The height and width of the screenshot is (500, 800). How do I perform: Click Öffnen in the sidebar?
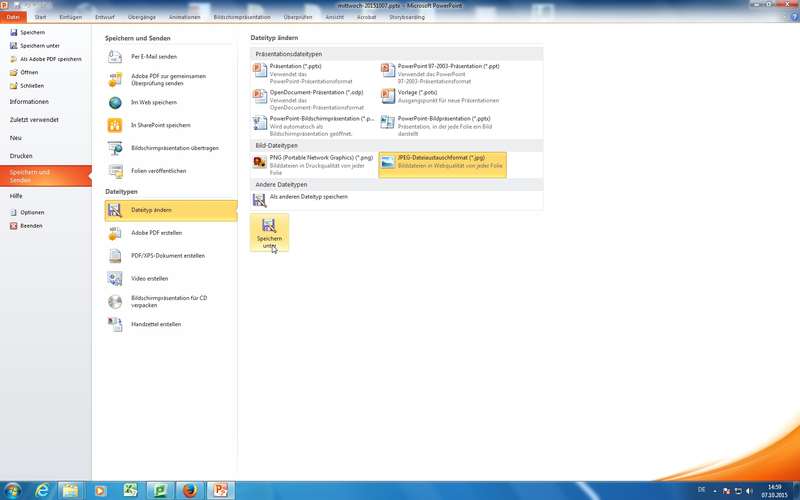[24, 72]
